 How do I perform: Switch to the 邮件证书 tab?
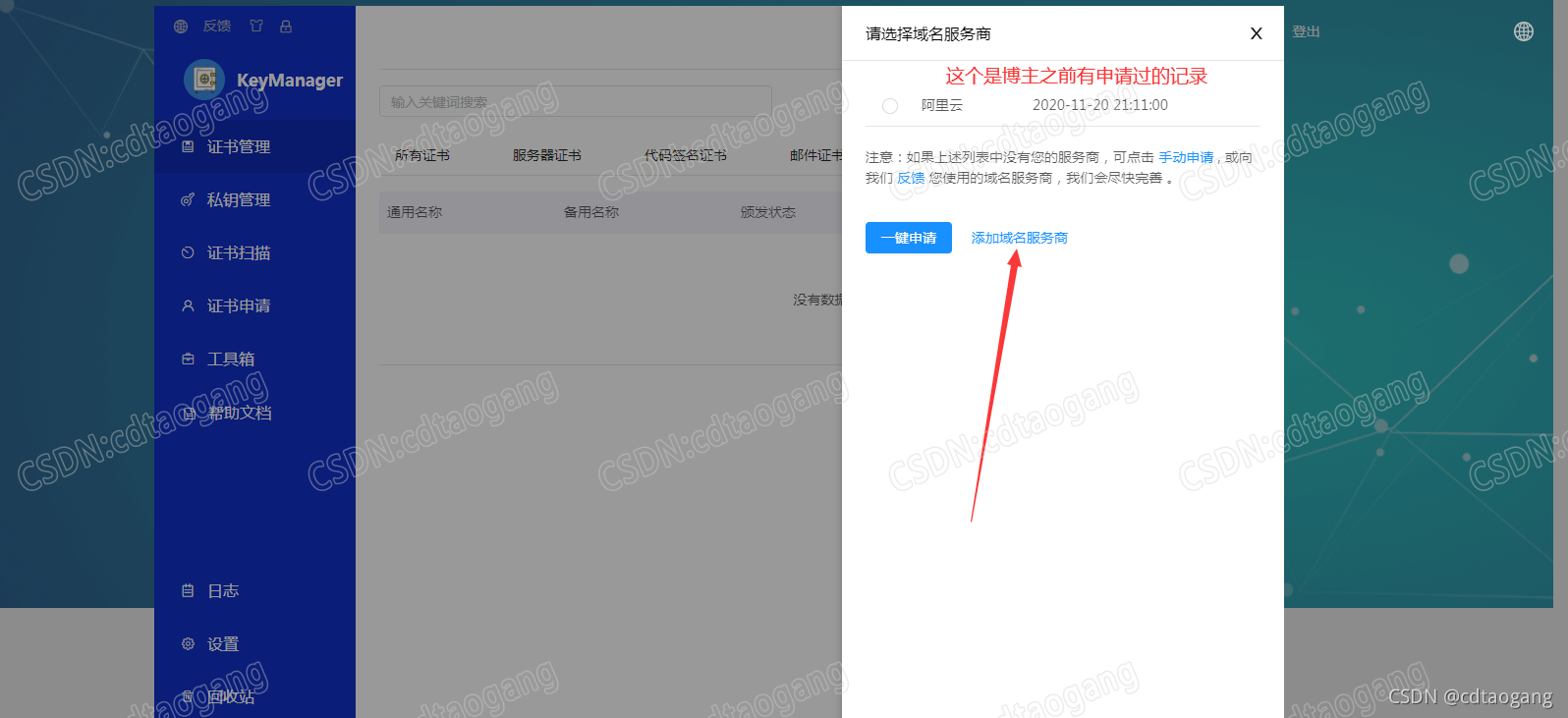(816, 155)
